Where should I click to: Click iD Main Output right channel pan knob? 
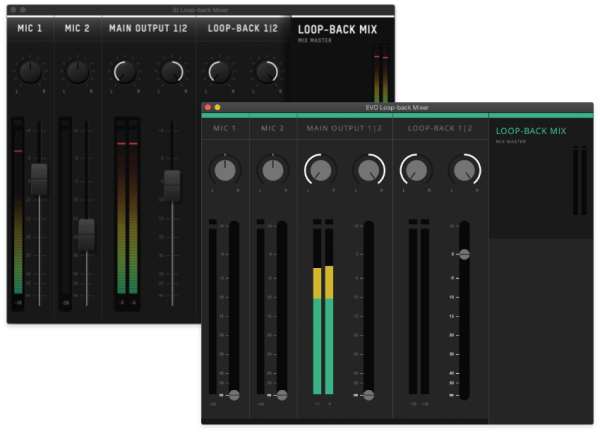[172, 72]
